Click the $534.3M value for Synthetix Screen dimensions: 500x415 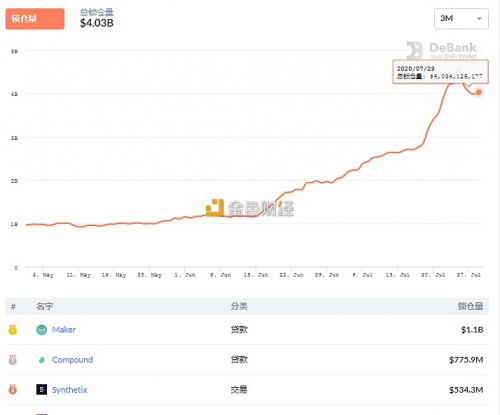466,390
